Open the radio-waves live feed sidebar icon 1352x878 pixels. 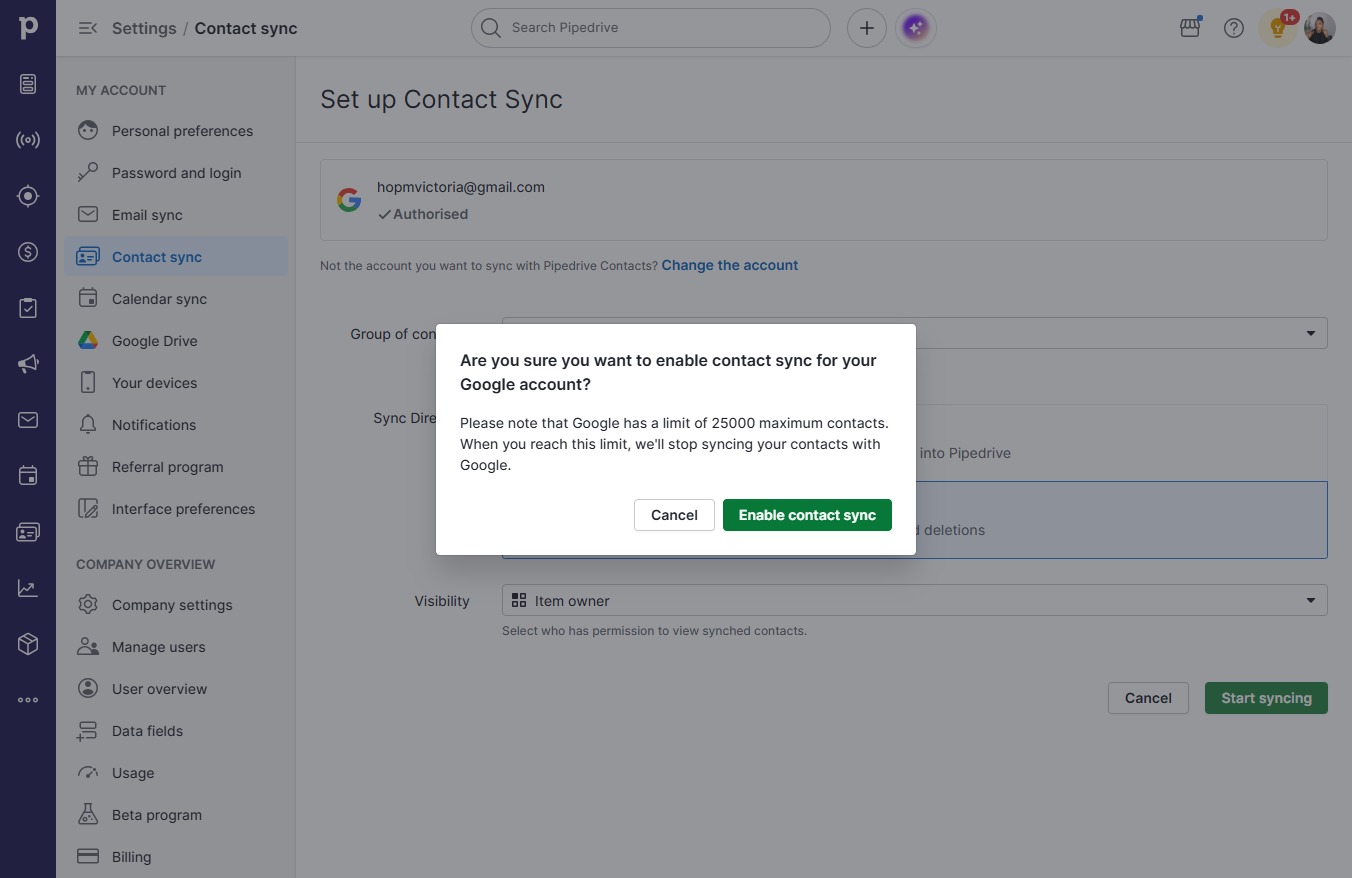pos(28,140)
